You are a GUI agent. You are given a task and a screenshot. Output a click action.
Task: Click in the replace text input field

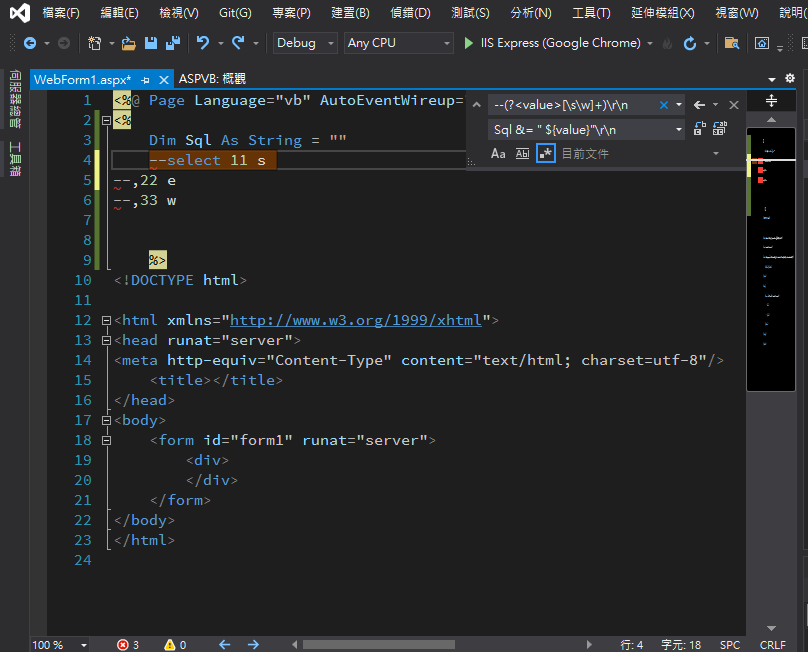pyautogui.click(x=580, y=130)
